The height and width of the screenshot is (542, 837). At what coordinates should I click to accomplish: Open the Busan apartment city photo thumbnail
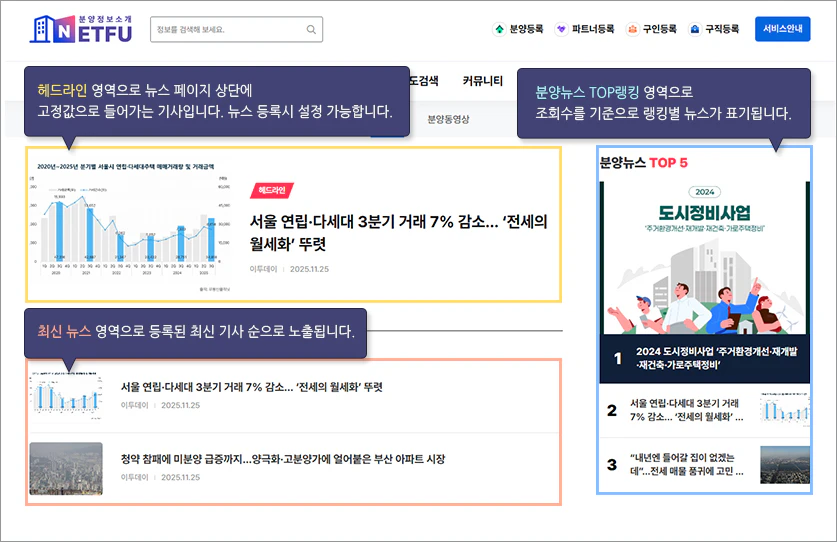[66, 468]
